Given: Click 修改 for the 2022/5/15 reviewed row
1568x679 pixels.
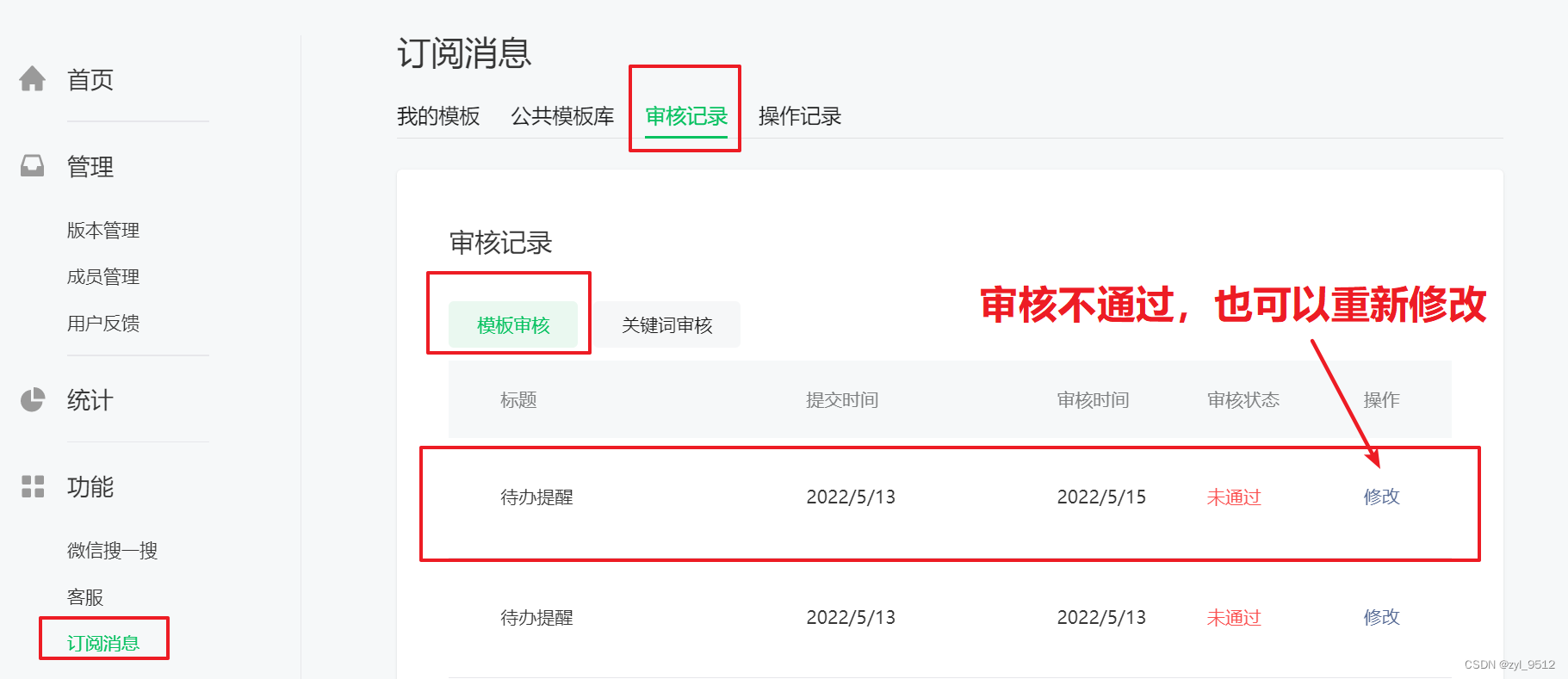Looking at the screenshot, I should [1382, 497].
